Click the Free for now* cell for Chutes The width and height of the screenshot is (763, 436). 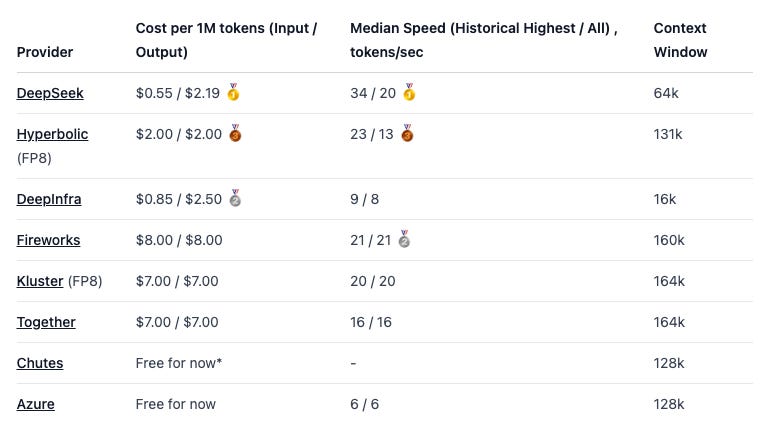coord(179,363)
